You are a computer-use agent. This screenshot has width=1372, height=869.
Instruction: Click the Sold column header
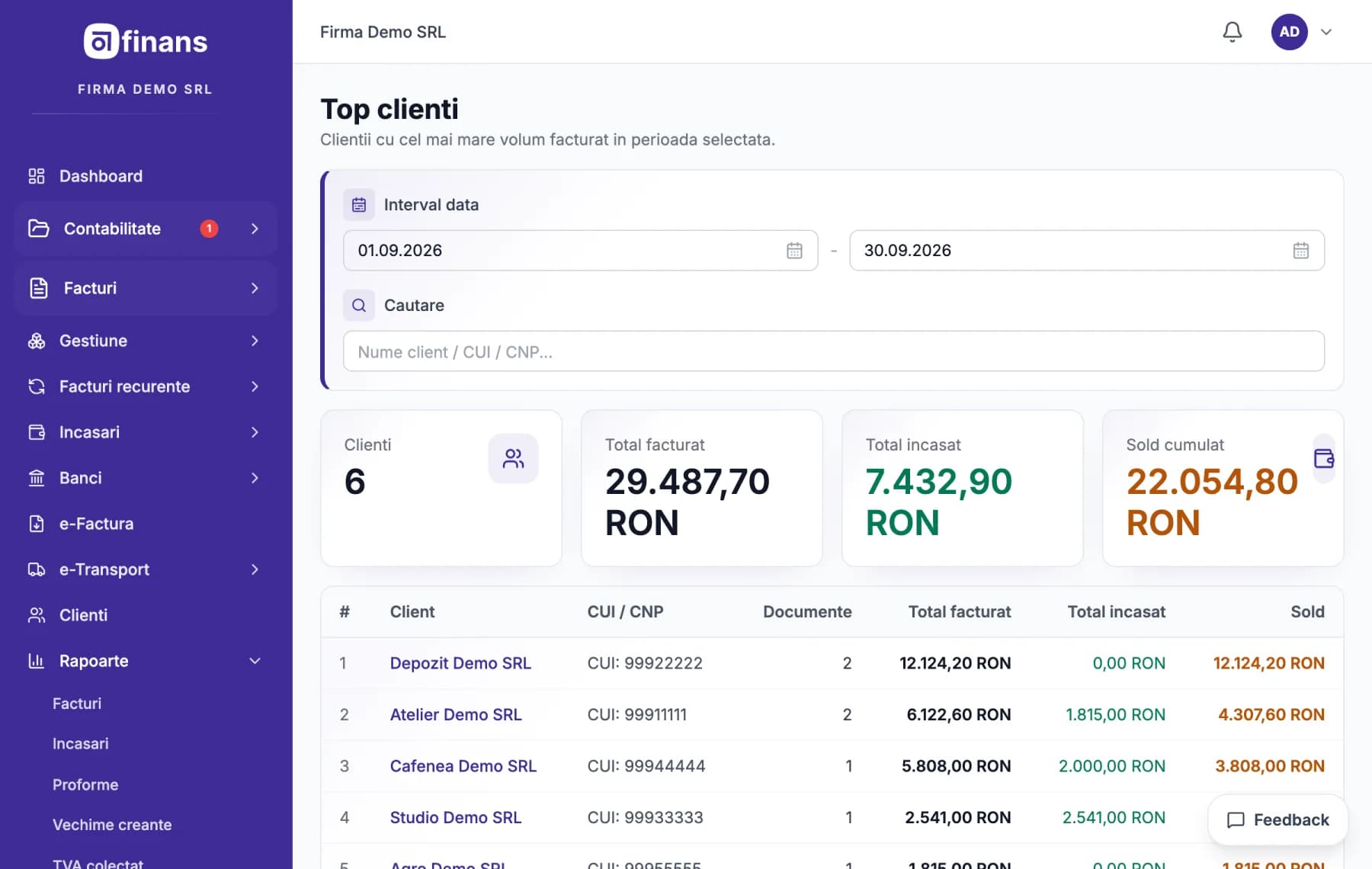pyautogui.click(x=1307, y=611)
